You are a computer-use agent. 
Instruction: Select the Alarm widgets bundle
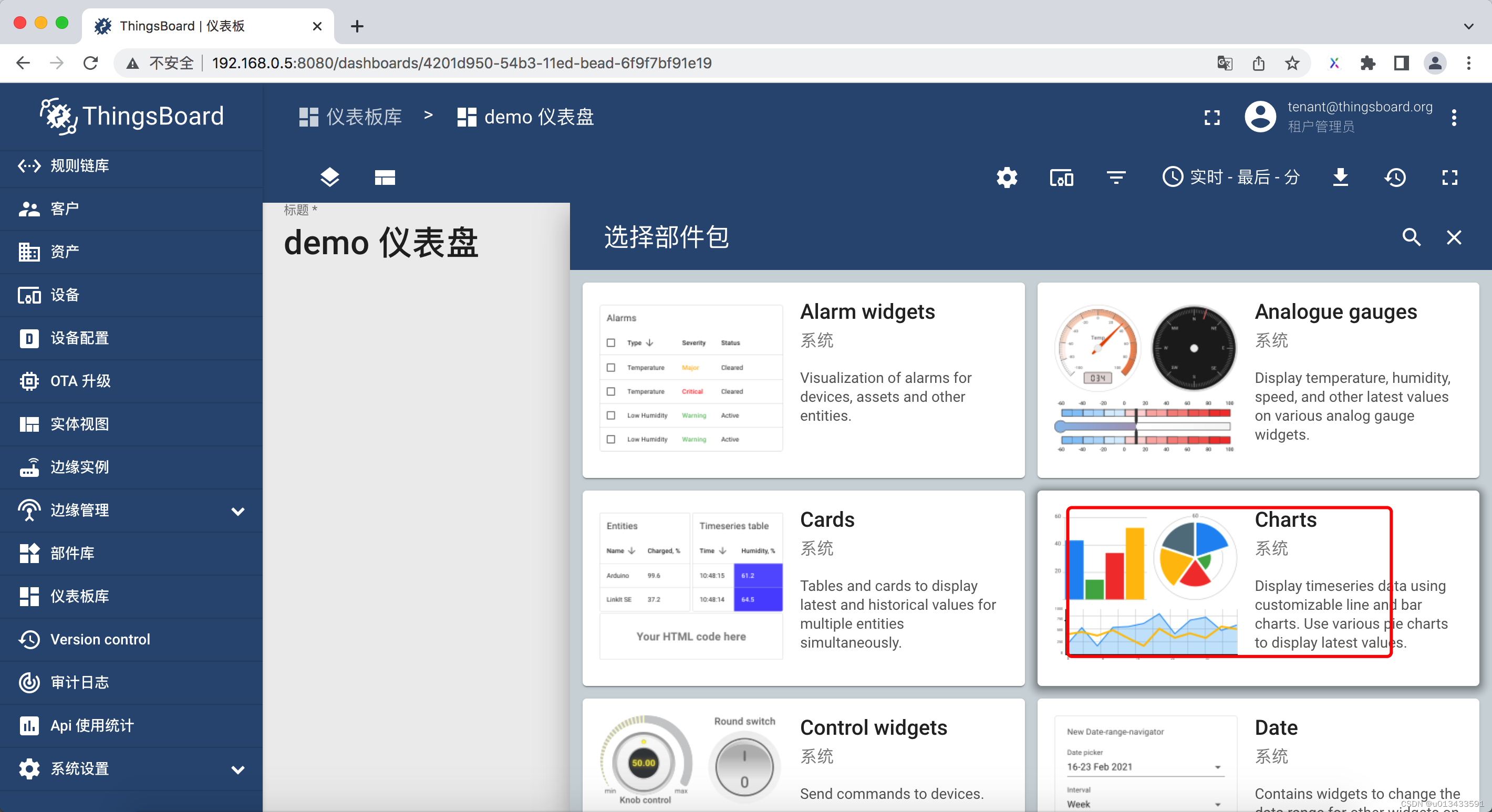coord(803,380)
